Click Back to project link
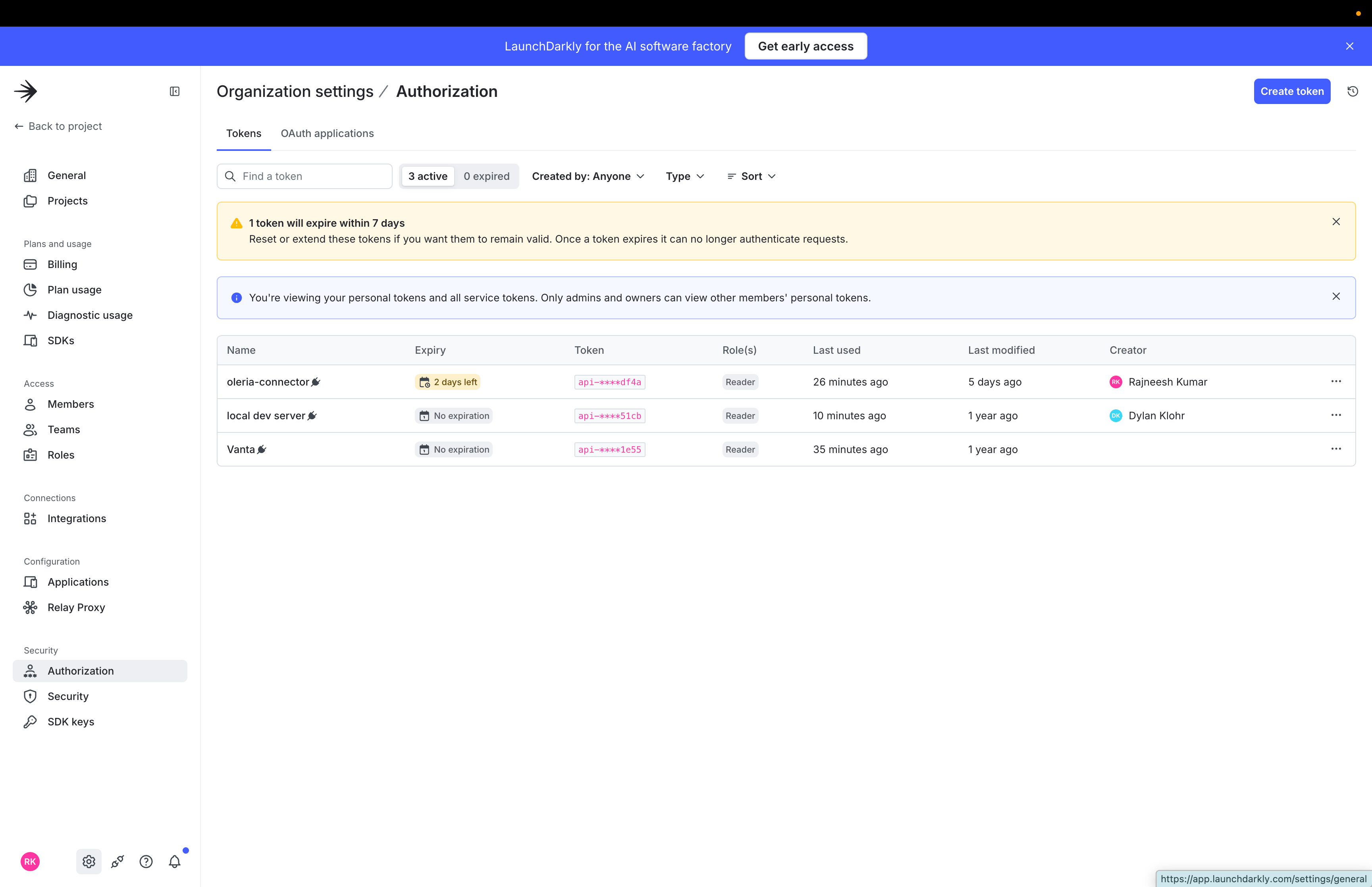Viewport: 1372px width, 887px height. point(58,126)
